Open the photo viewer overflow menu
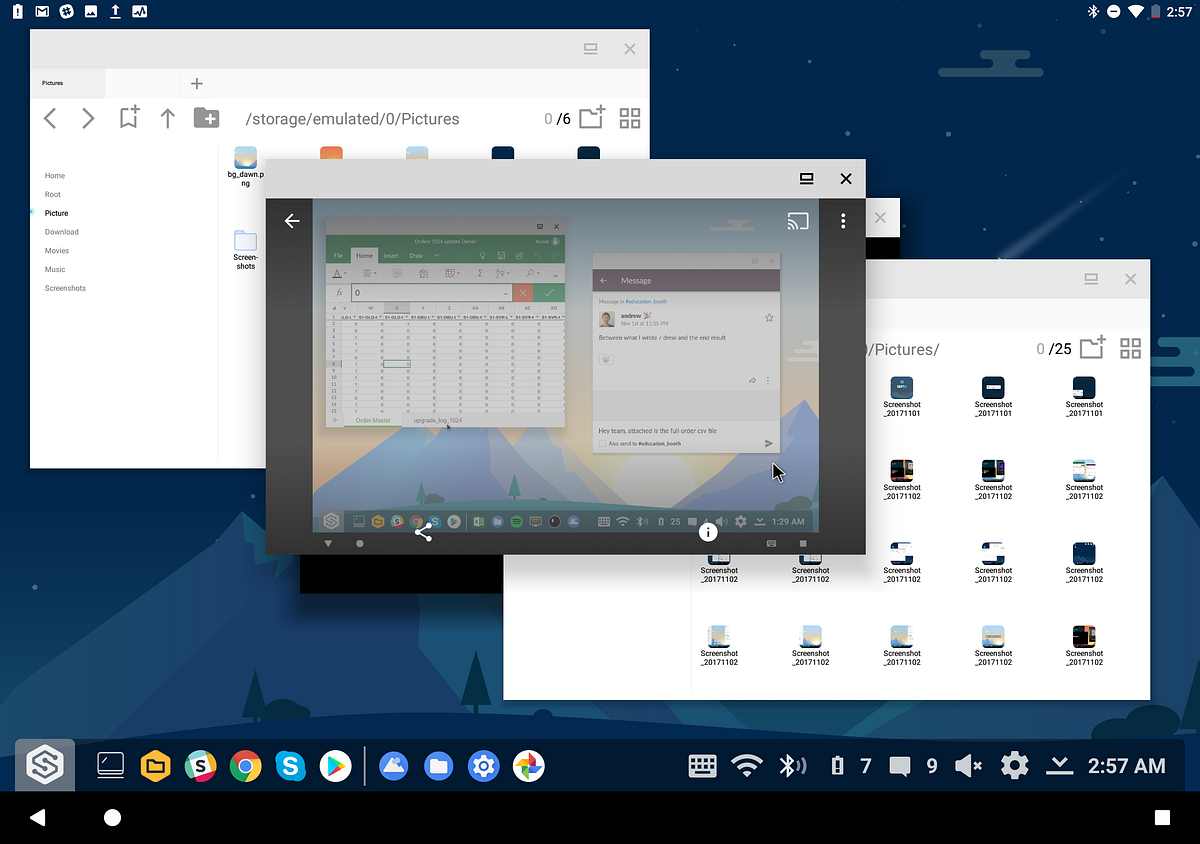Viewport: 1200px width, 844px height. point(843,220)
